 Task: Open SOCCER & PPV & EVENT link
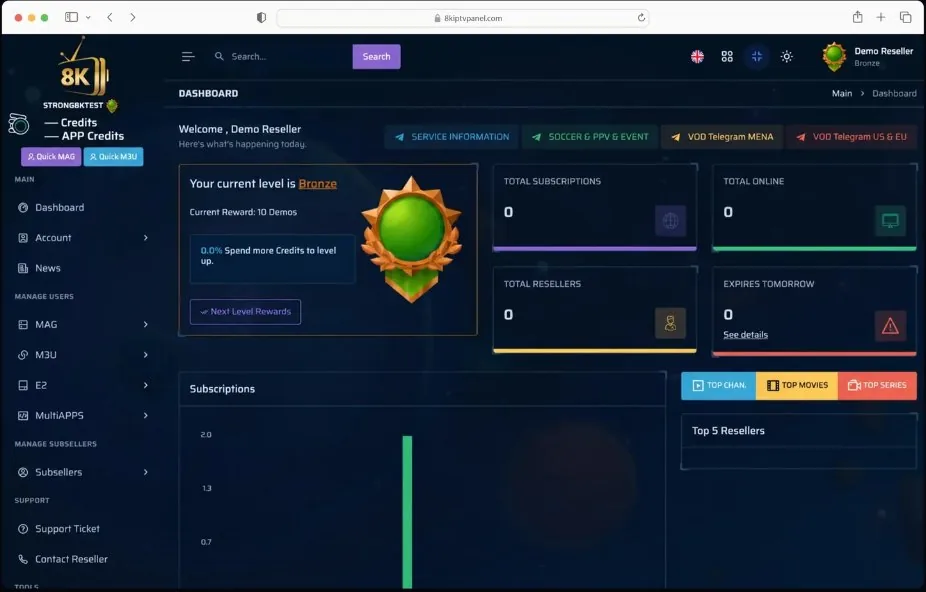589,136
